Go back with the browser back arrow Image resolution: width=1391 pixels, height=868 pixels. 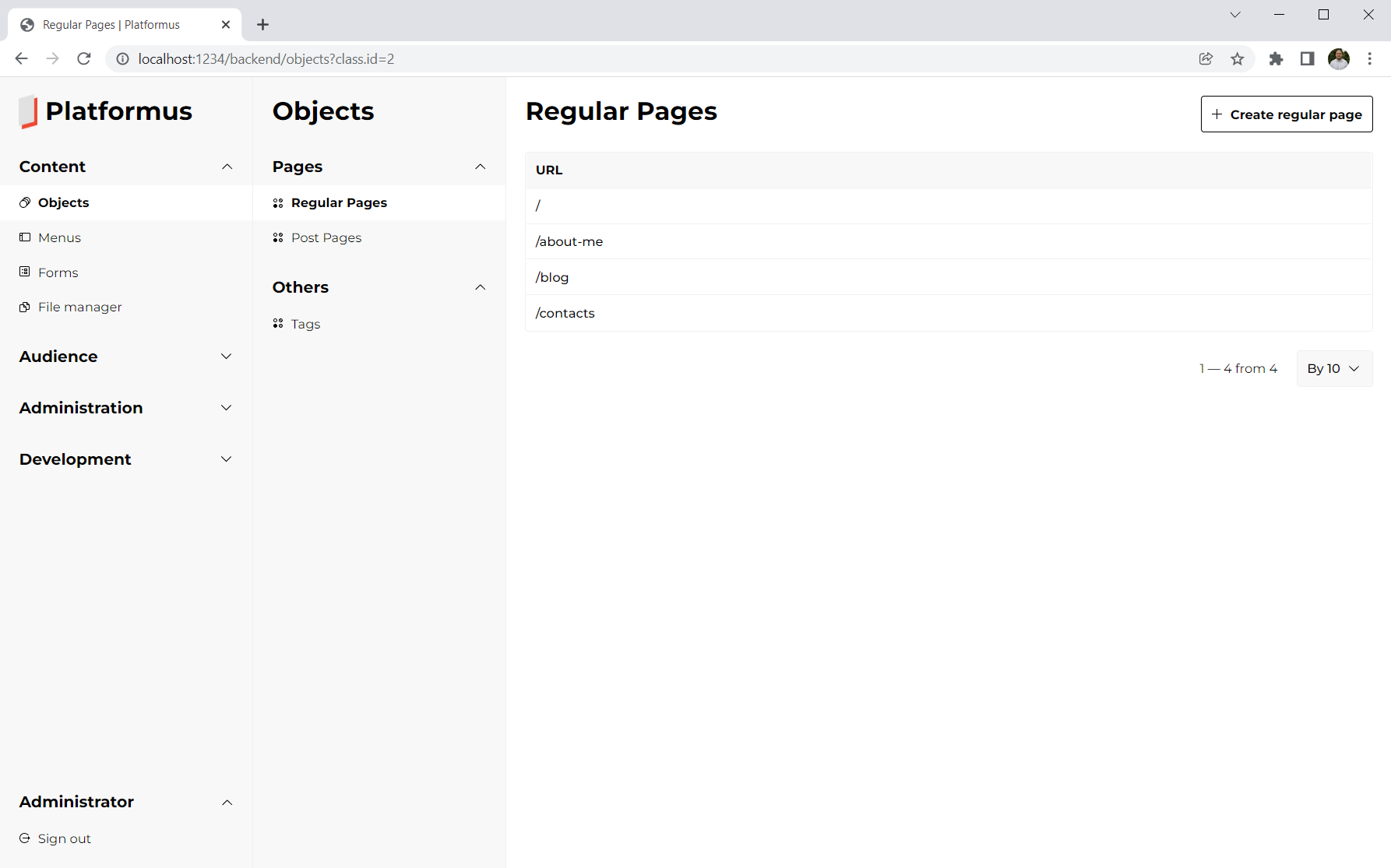(22, 58)
